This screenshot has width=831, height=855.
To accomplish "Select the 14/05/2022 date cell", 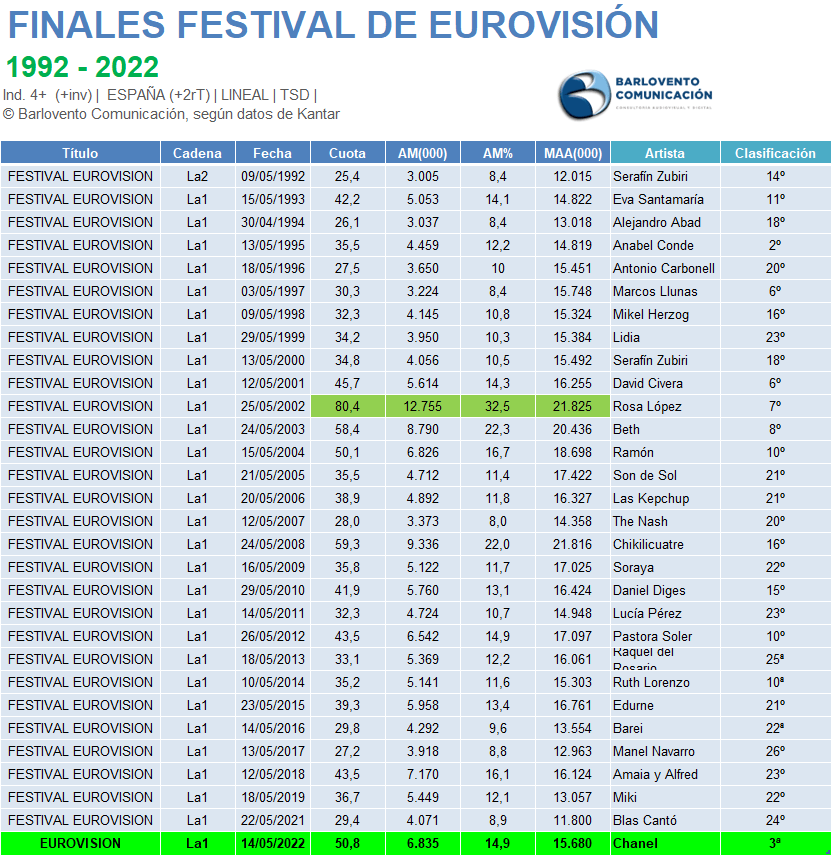I will point(272,843).
